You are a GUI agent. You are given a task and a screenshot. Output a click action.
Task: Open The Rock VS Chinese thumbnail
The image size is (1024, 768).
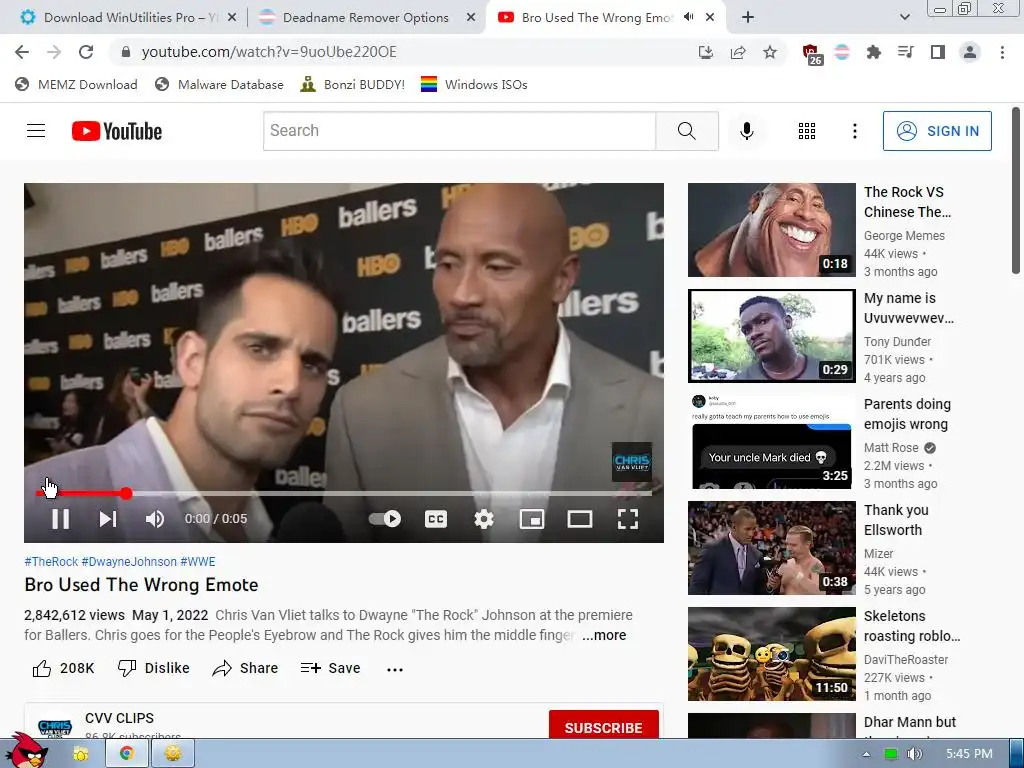(x=771, y=230)
